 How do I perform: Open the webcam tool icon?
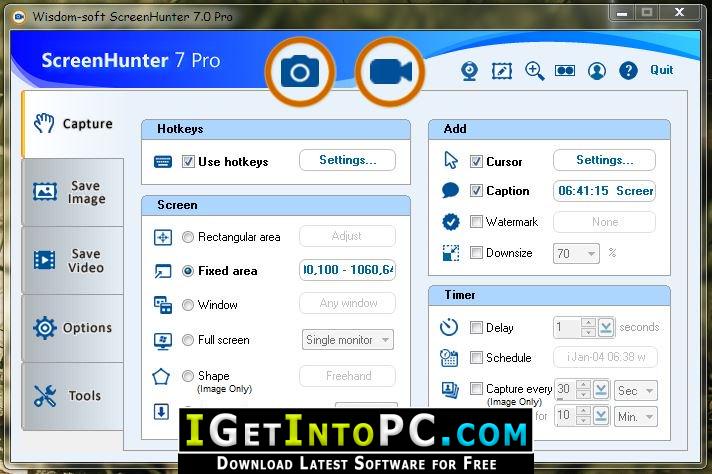coord(470,71)
